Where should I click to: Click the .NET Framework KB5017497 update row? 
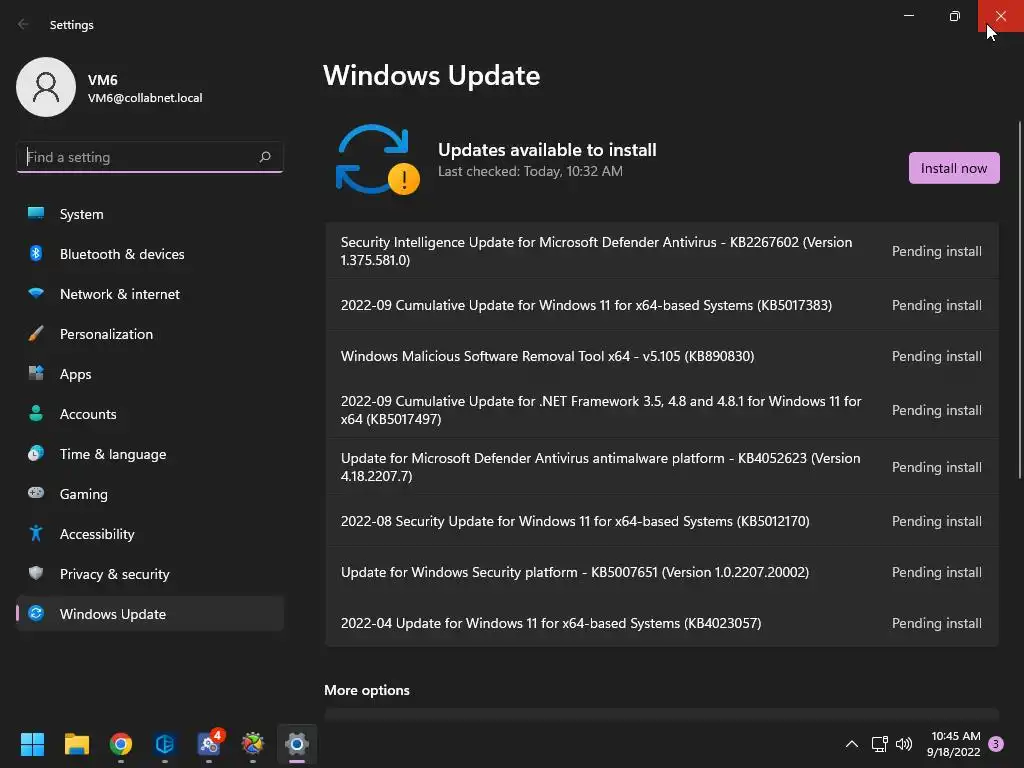point(662,410)
